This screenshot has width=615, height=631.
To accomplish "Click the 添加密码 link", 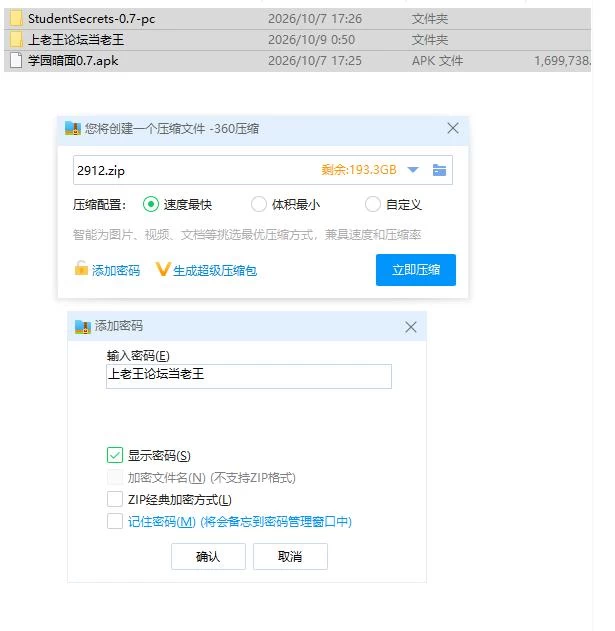I will tap(116, 270).
